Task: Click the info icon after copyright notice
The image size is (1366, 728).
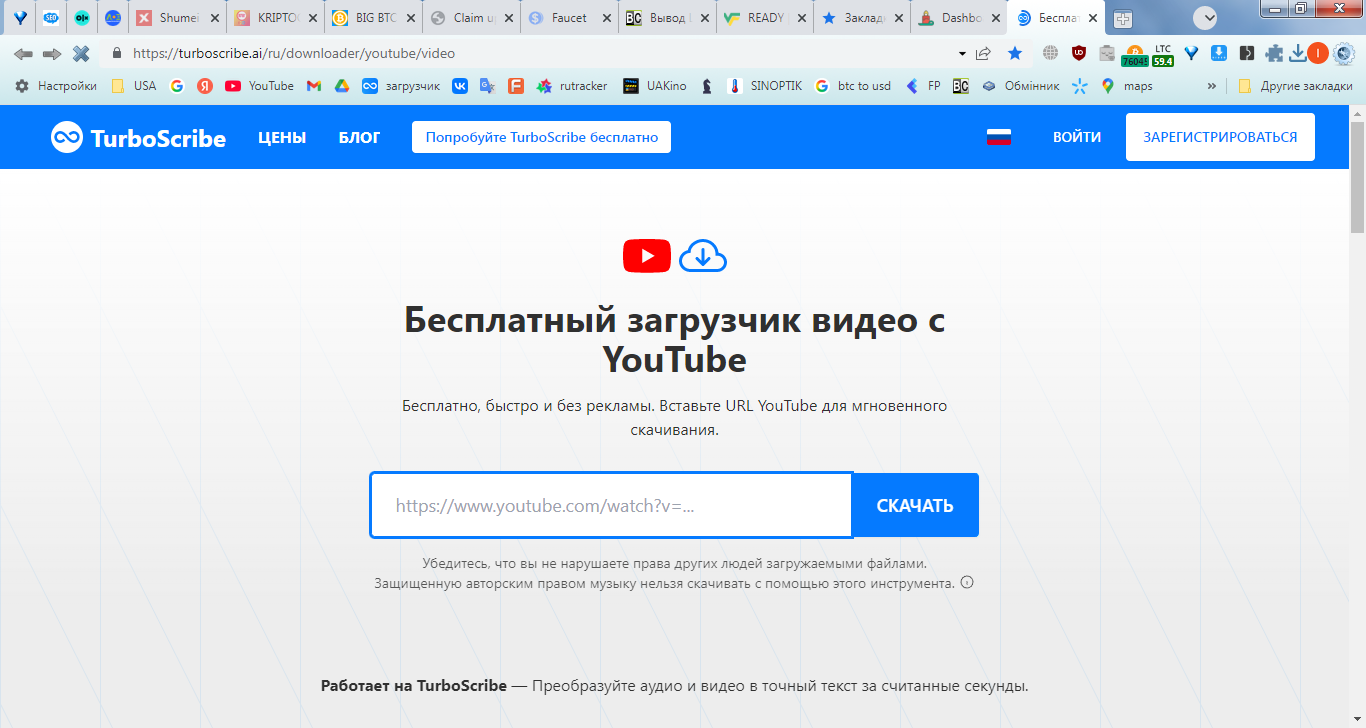Action: click(967, 583)
